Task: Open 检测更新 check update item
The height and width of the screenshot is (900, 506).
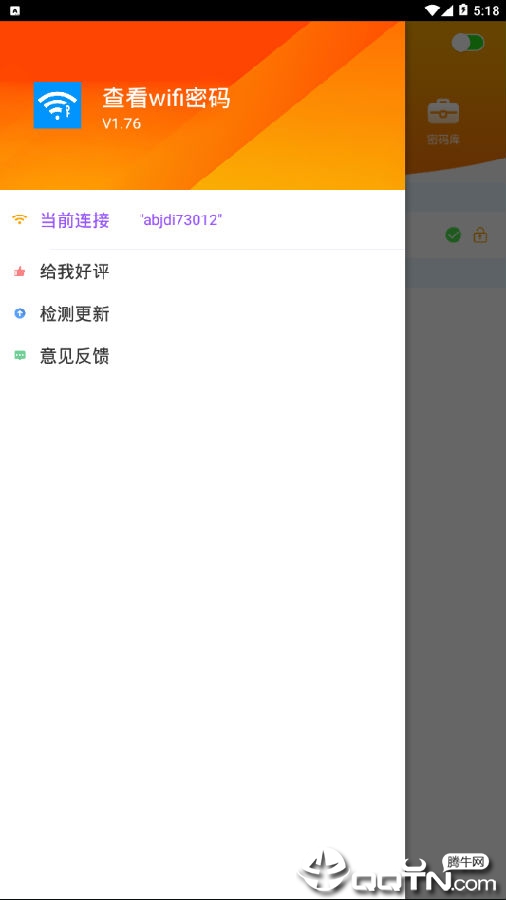Action: [203, 314]
